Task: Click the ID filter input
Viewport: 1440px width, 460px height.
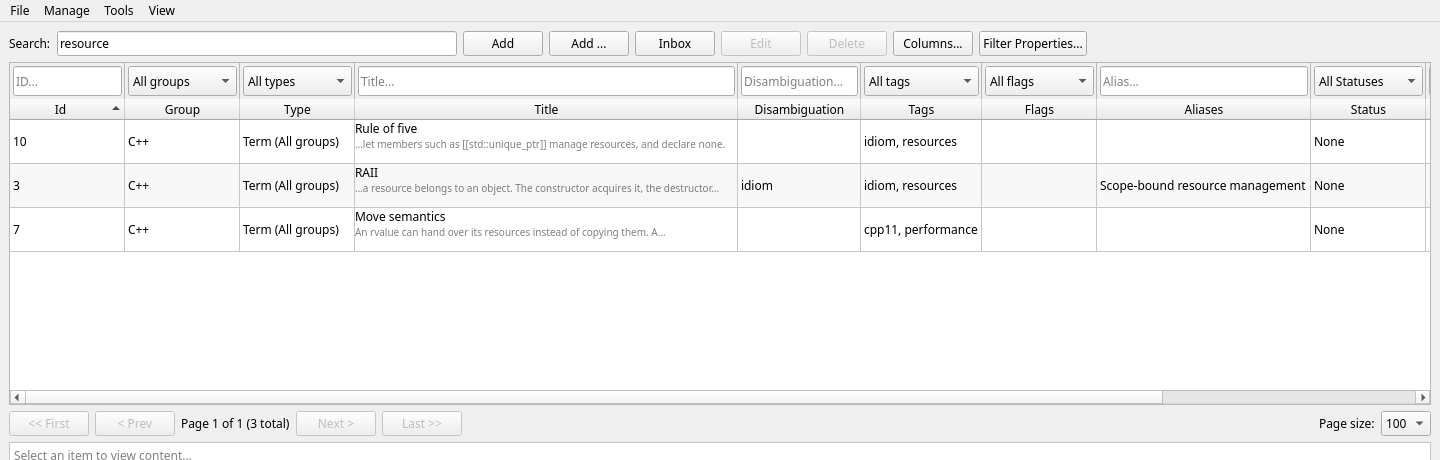Action: coord(67,81)
